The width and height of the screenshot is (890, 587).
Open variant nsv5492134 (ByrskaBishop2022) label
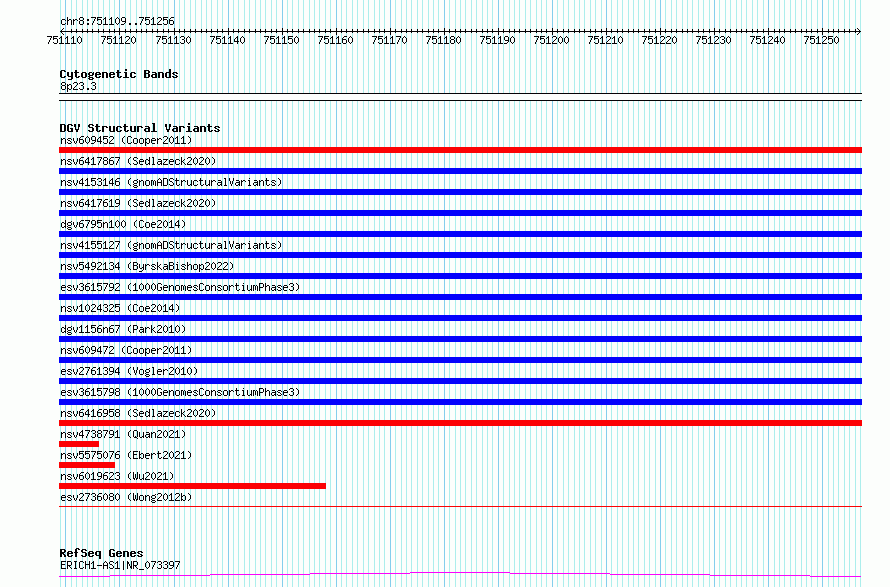147,266
